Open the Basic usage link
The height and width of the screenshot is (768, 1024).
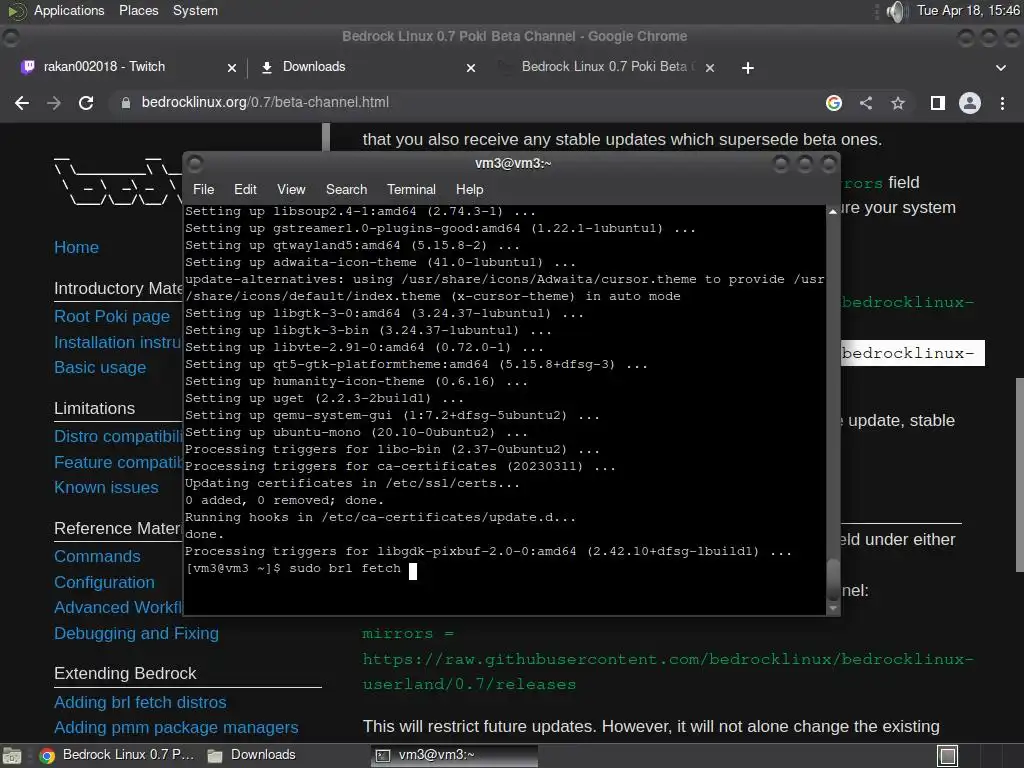click(x=100, y=368)
